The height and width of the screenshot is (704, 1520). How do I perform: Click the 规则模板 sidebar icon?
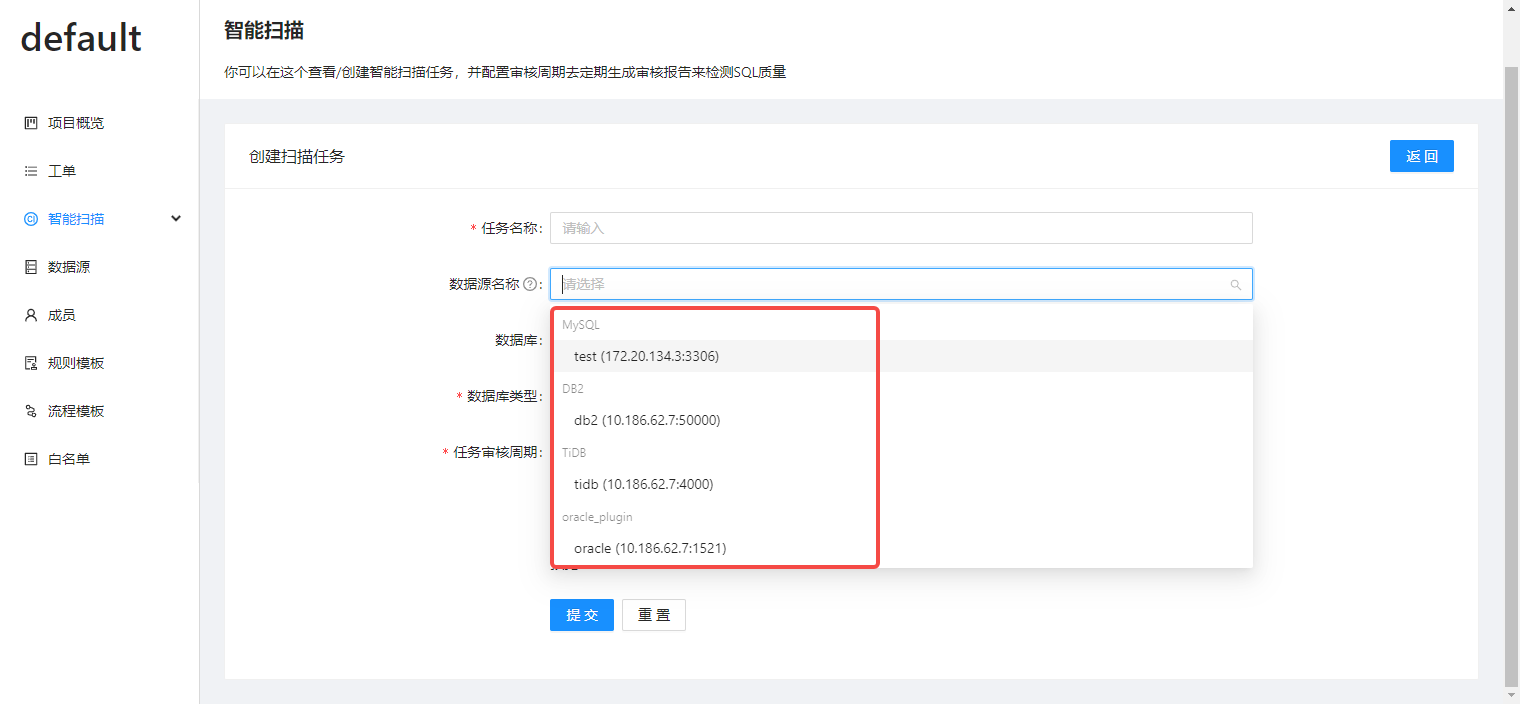tap(31, 363)
